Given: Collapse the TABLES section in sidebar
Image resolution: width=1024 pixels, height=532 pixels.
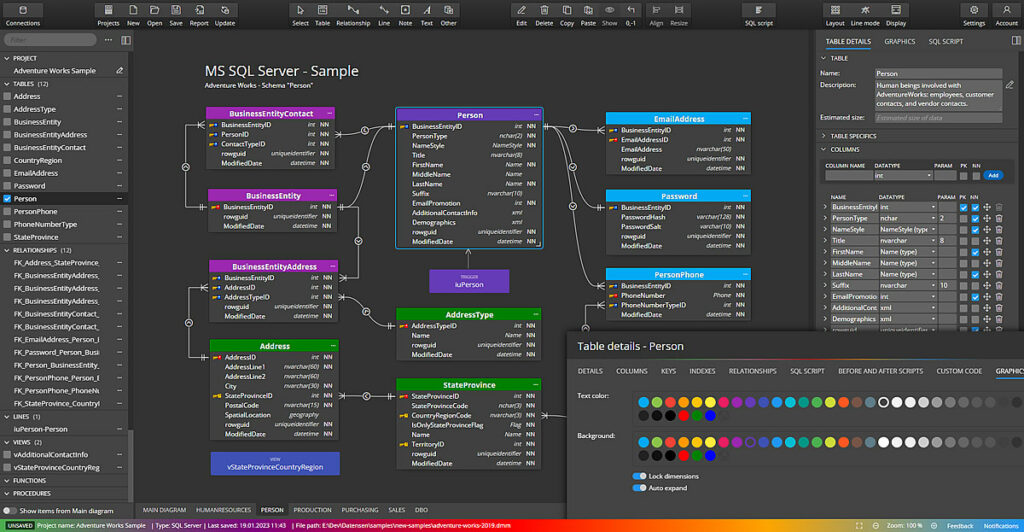Looking at the screenshot, I should pos(7,84).
